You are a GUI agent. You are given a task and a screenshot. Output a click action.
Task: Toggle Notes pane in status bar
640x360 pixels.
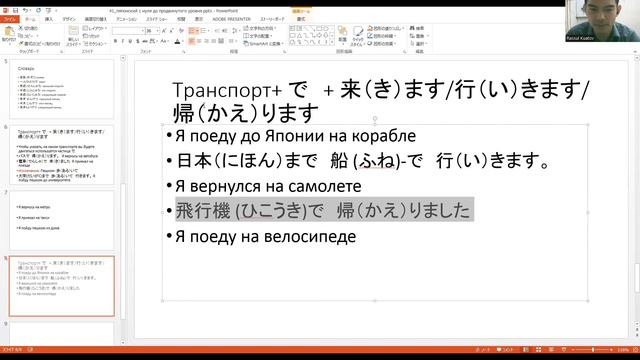(482, 350)
